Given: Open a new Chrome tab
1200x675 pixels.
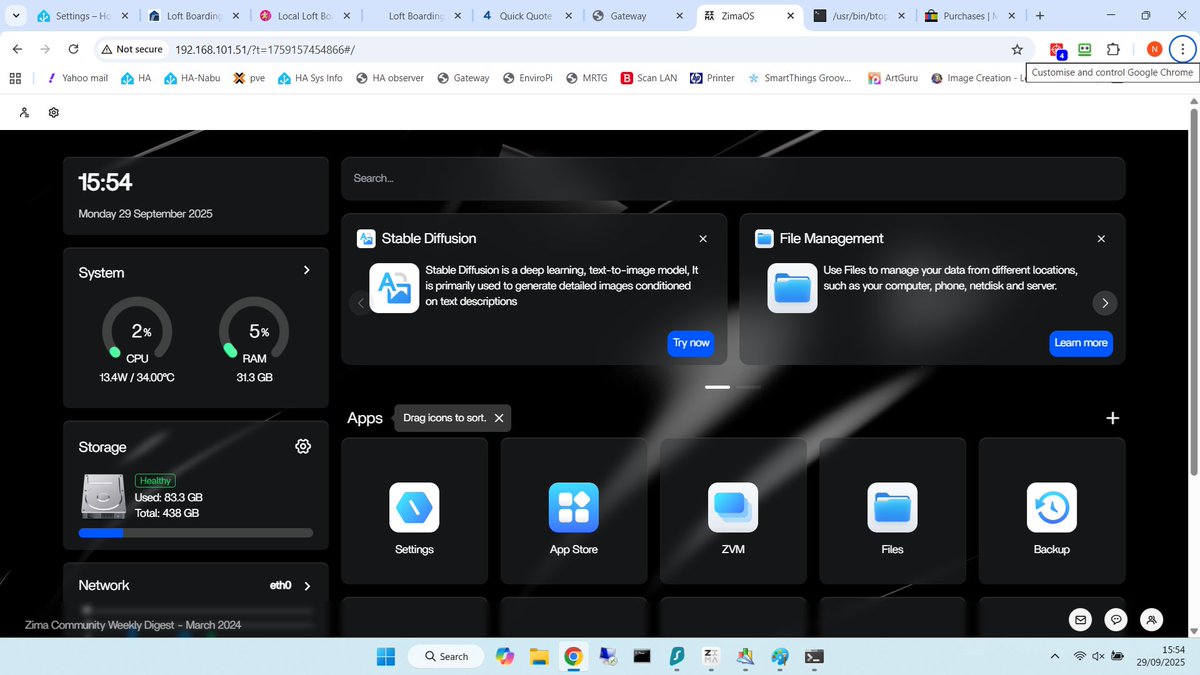Looking at the screenshot, I should [1040, 16].
